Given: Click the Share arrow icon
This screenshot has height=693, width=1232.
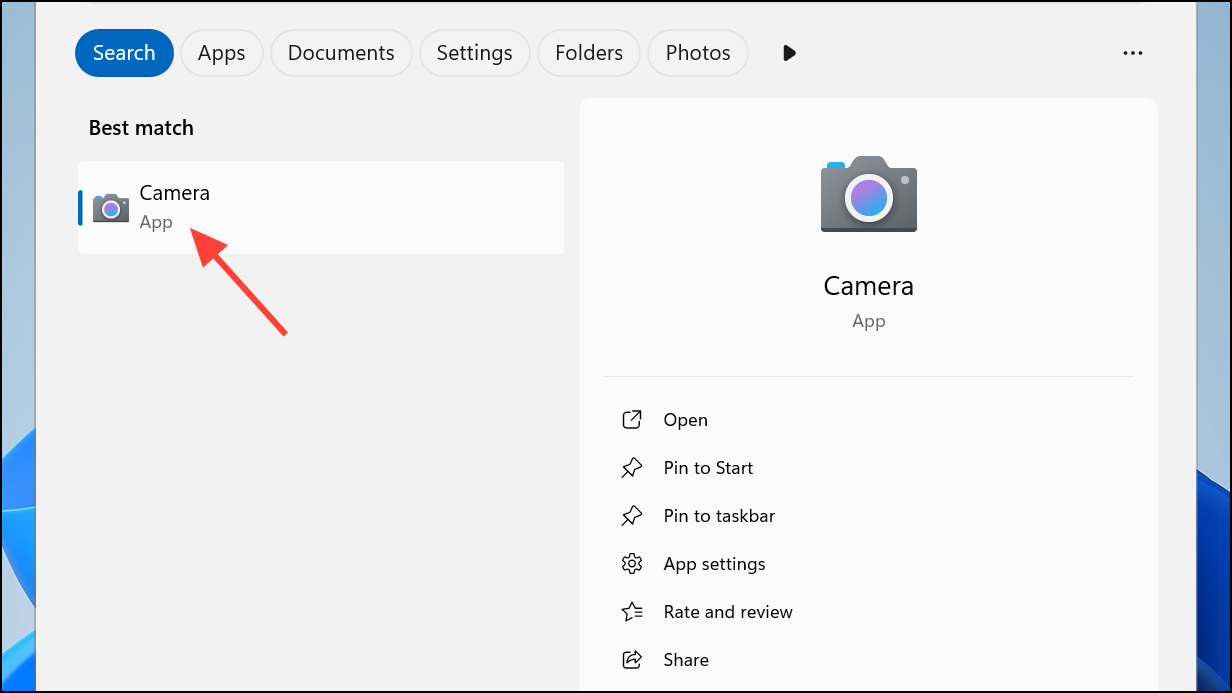Looking at the screenshot, I should pos(632,660).
